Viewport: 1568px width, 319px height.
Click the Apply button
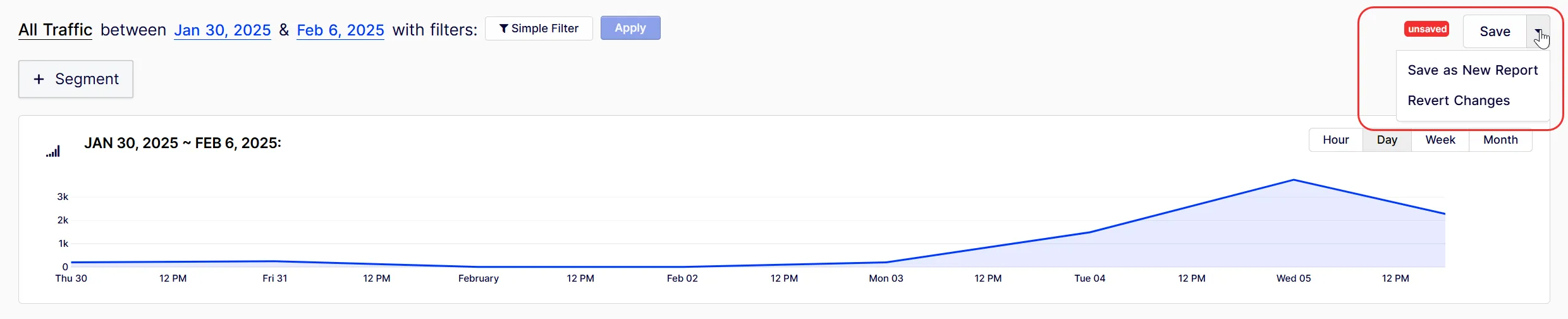point(630,28)
